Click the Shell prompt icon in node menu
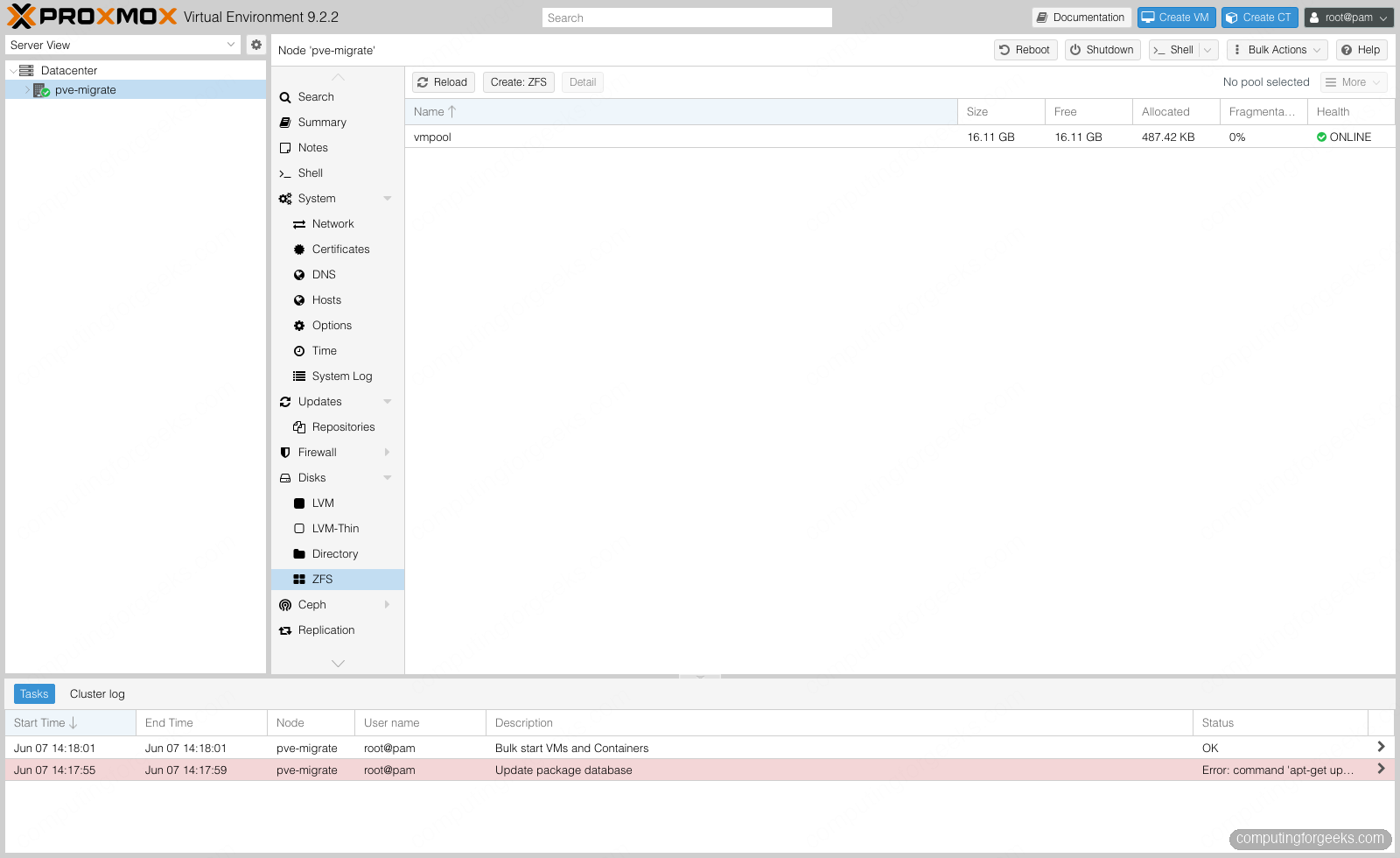The width and height of the screenshot is (1400, 858). [x=285, y=173]
